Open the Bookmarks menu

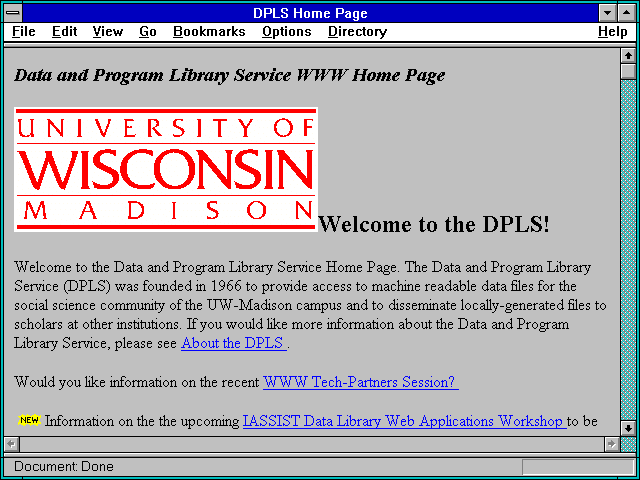click(x=209, y=32)
